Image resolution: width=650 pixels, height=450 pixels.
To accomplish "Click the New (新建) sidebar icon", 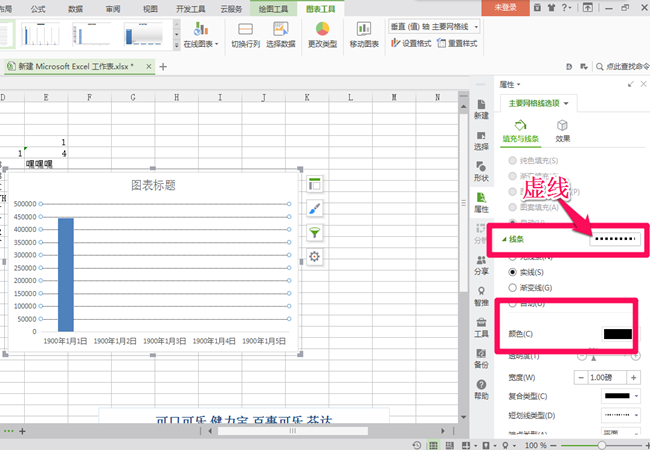I will point(481,109).
